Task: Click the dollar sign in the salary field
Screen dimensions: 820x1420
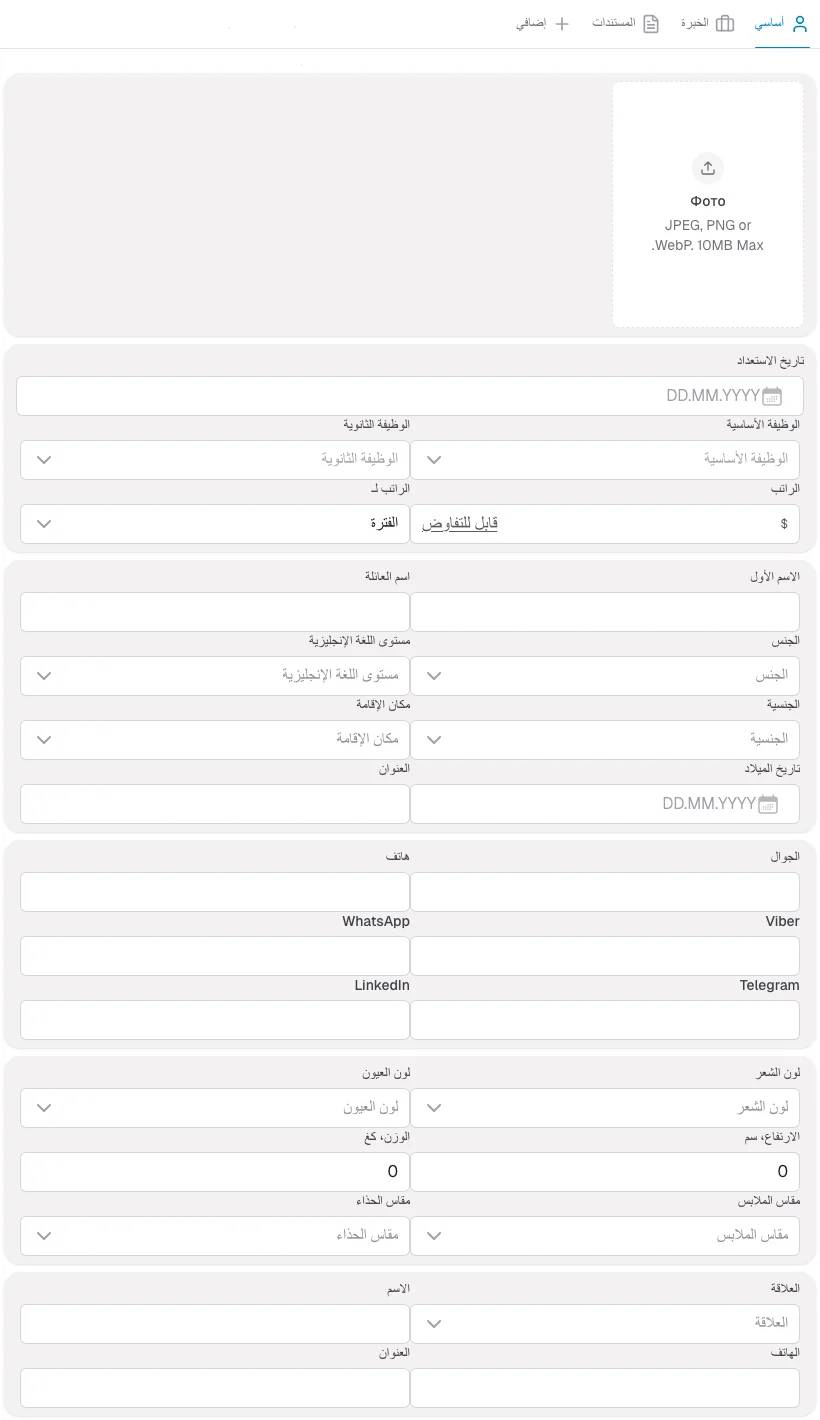Action: [x=784, y=523]
